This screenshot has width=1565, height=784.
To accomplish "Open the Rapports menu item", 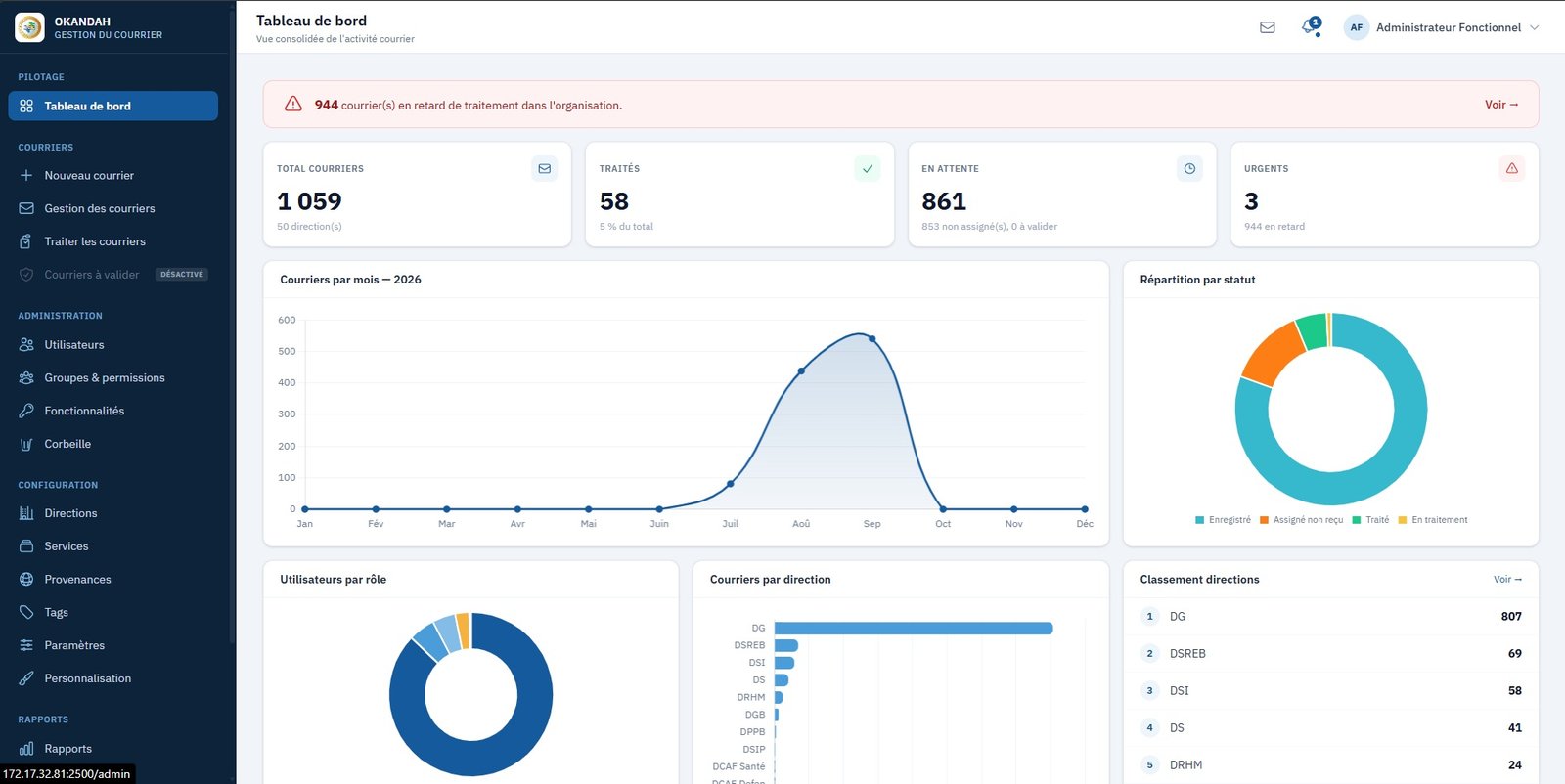I will [112, 749].
